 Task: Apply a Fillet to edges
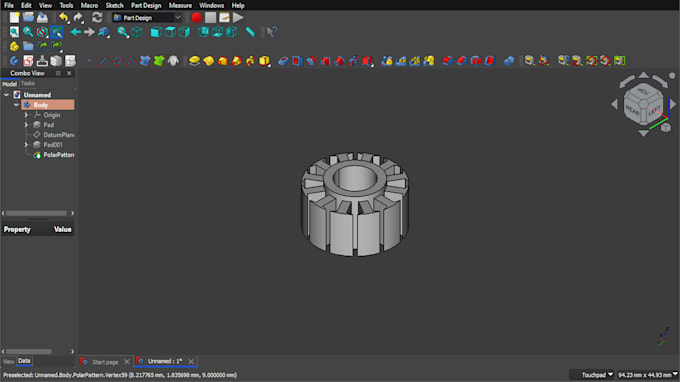448,61
